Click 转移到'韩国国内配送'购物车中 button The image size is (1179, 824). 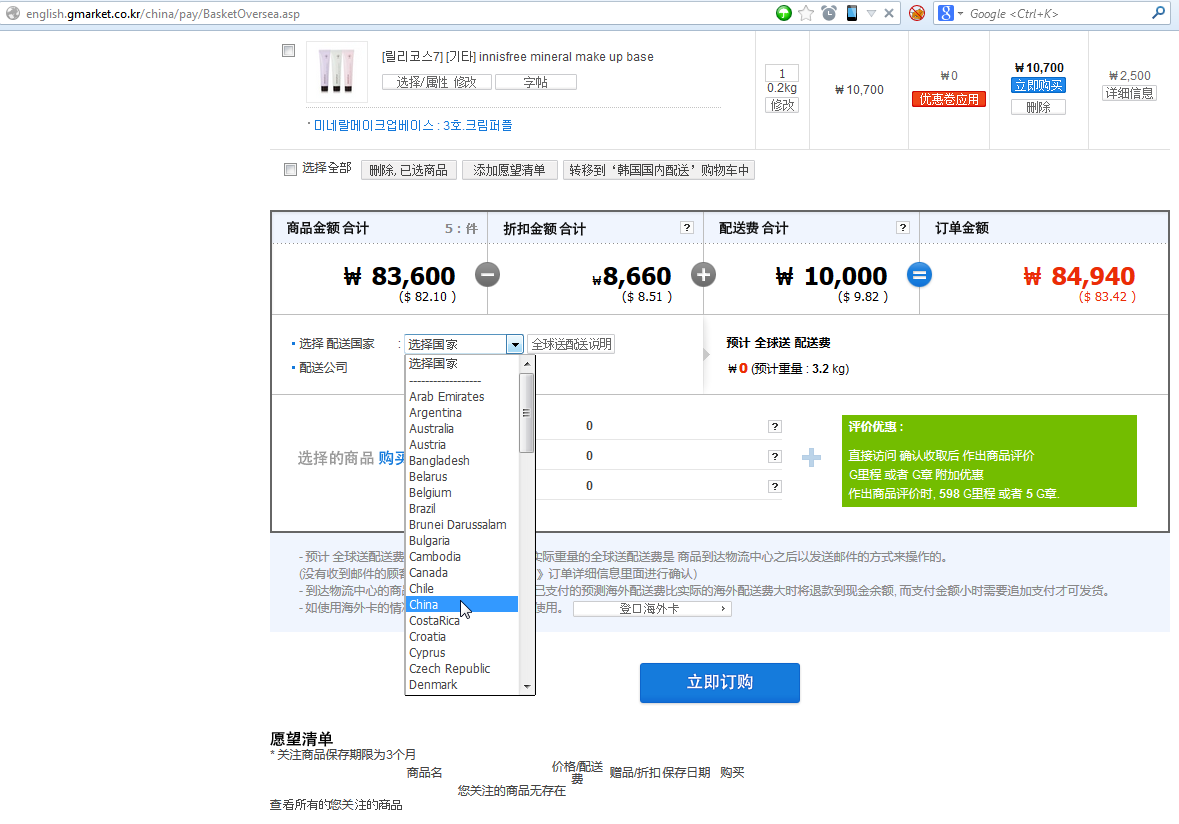659,170
